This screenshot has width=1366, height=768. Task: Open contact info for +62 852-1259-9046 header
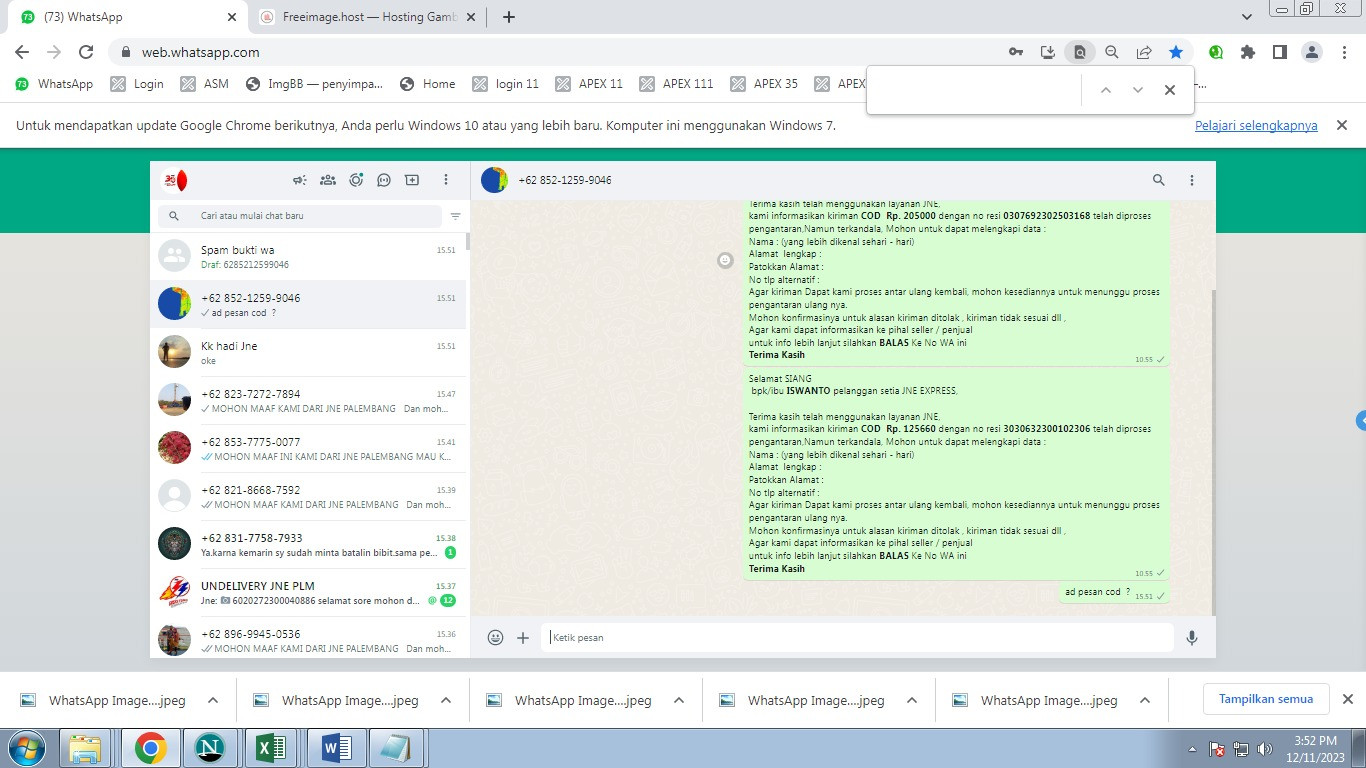[x=564, y=180]
